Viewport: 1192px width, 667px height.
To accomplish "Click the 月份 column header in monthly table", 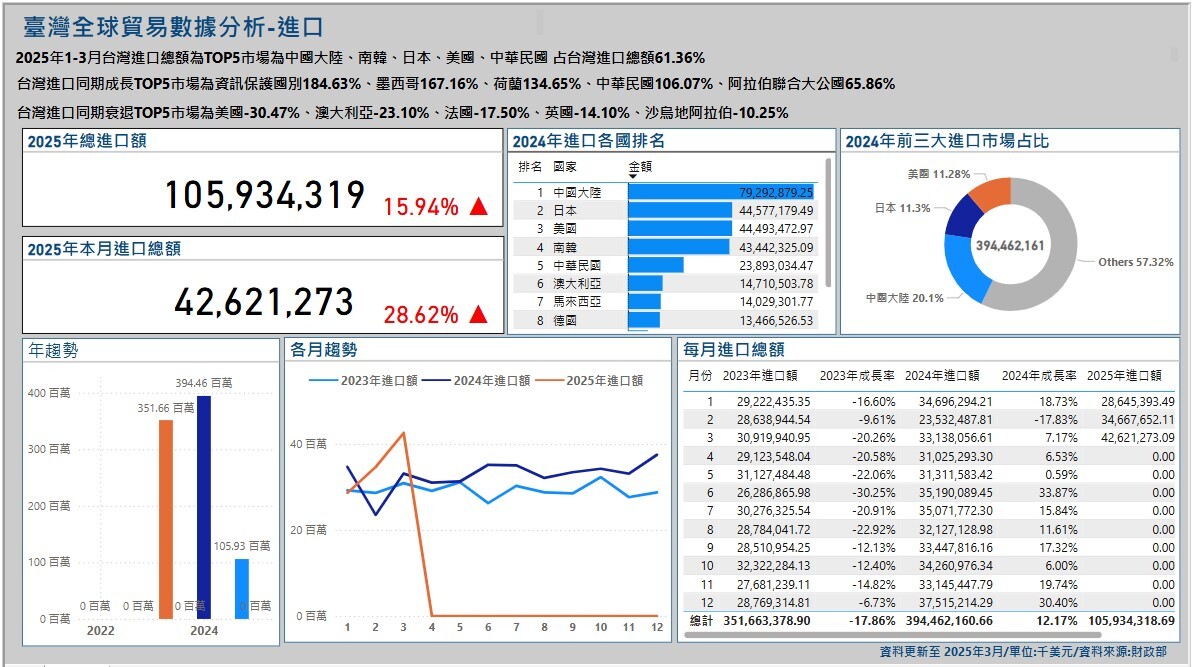I will click(700, 375).
